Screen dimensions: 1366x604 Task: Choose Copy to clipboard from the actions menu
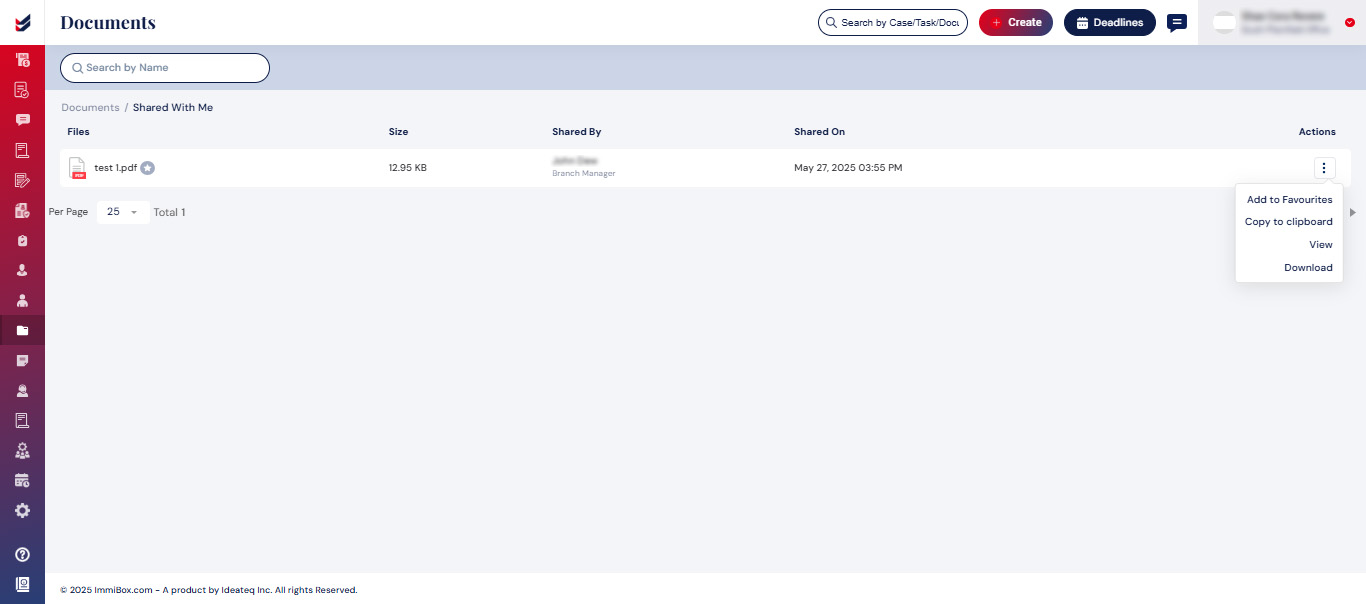pos(1289,222)
